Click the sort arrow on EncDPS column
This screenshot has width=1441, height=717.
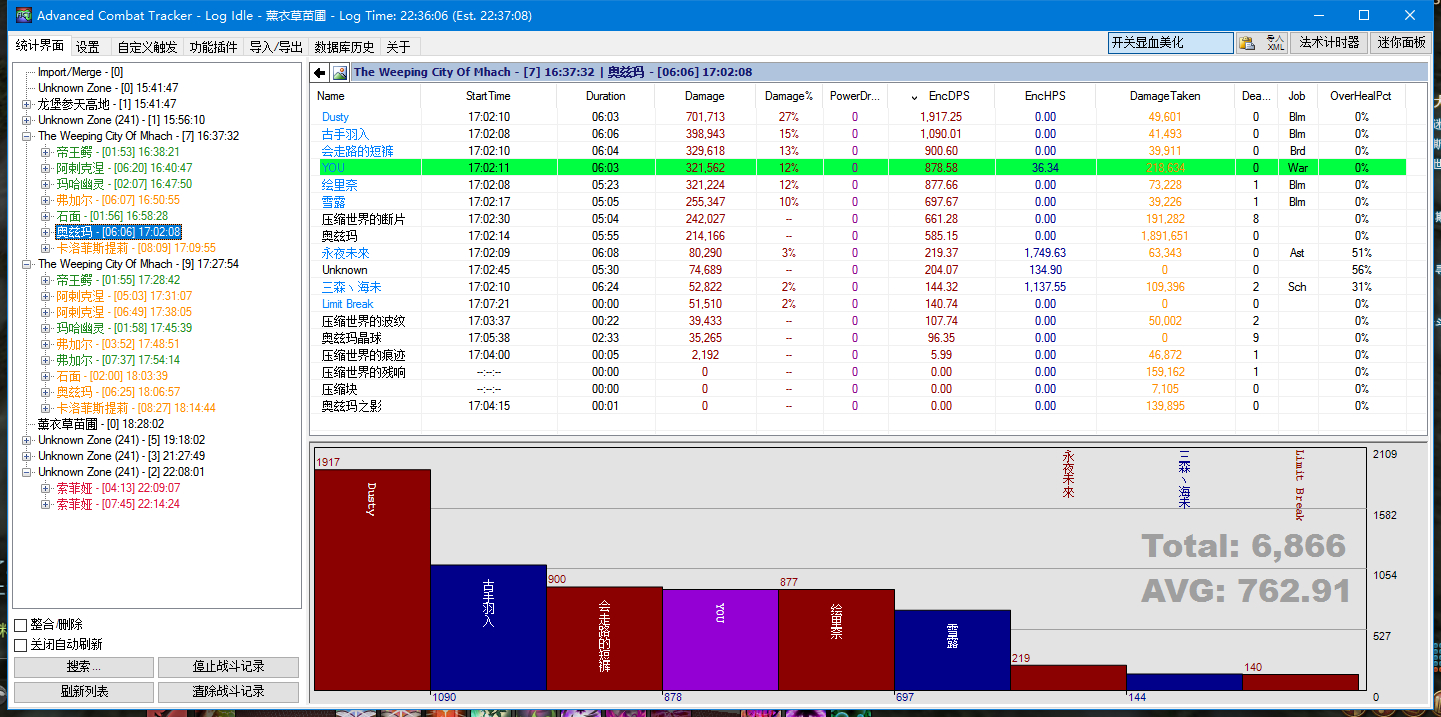(915, 96)
